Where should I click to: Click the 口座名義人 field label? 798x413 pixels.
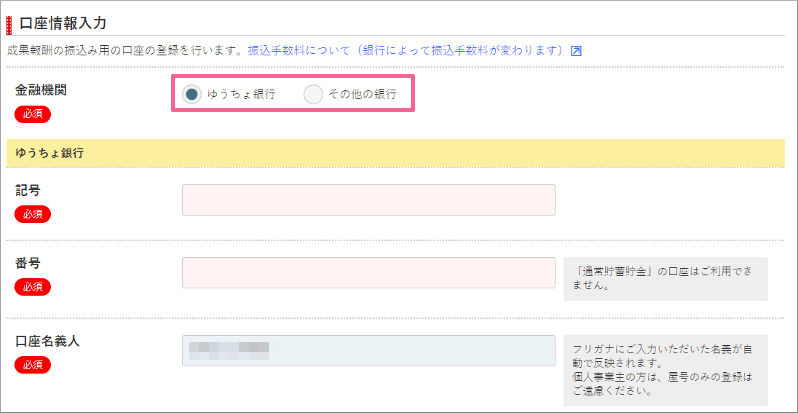[x=48, y=341]
